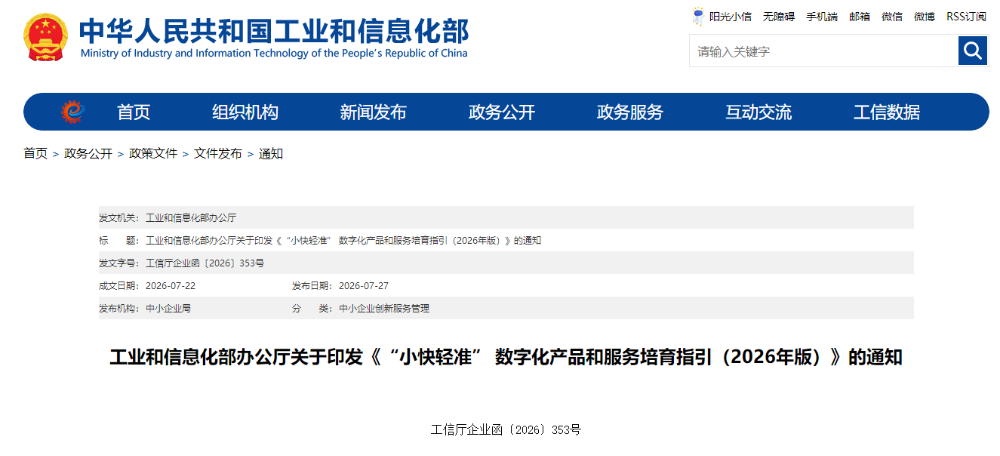Click the search magnifier icon button
This screenshot has height=456, width=1000.
tap(972, 50)
